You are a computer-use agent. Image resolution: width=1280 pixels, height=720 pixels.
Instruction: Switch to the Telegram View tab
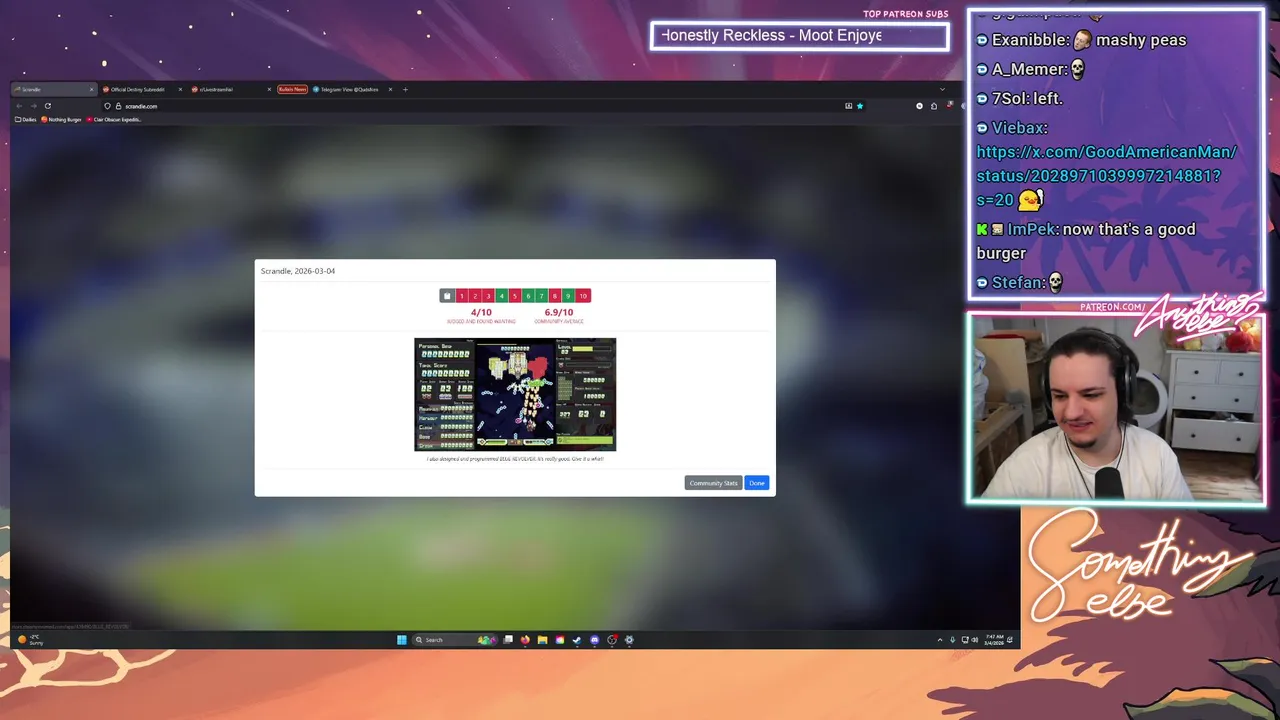[350, 89]
